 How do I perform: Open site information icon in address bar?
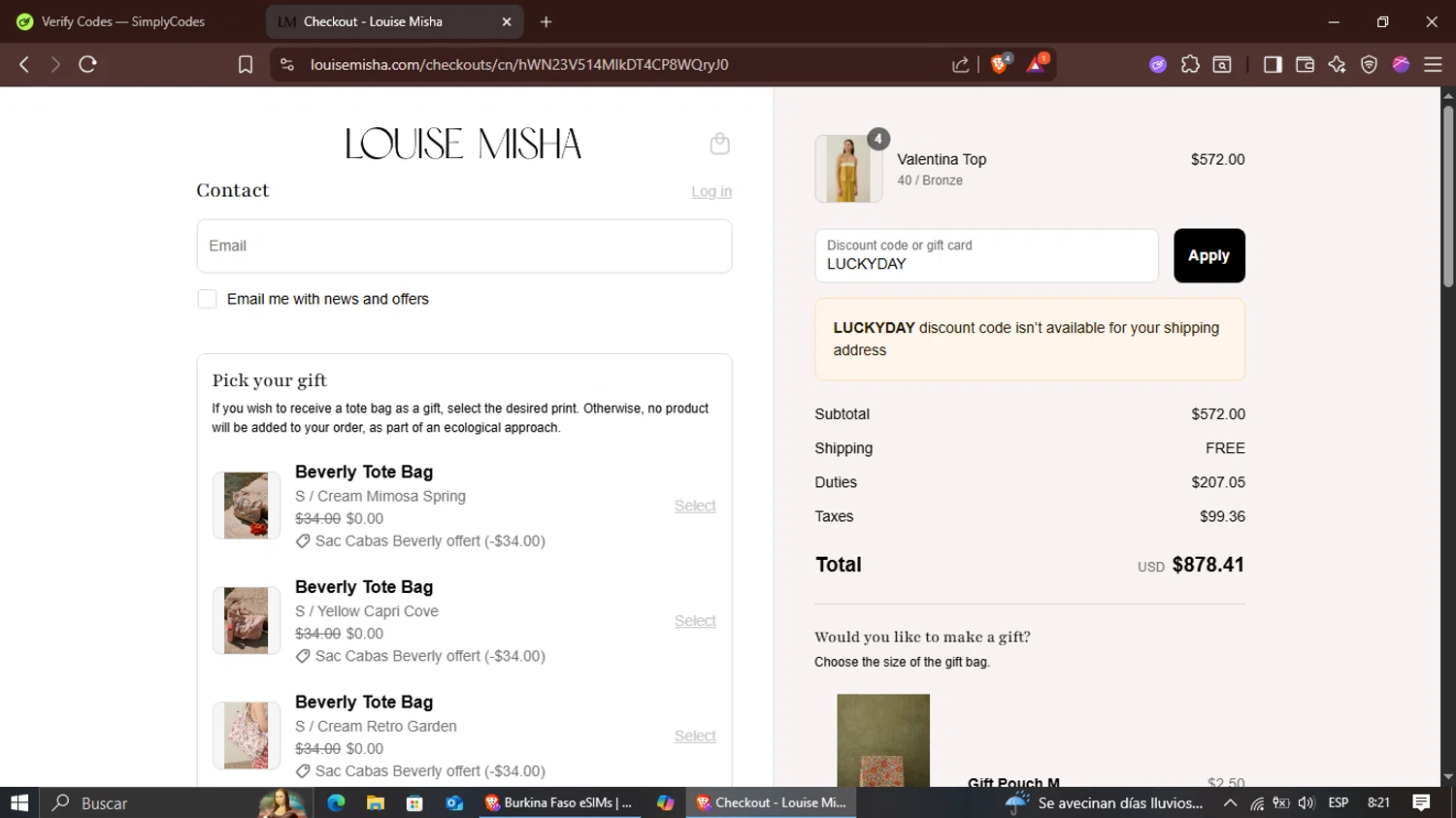[x=286, y=64]
